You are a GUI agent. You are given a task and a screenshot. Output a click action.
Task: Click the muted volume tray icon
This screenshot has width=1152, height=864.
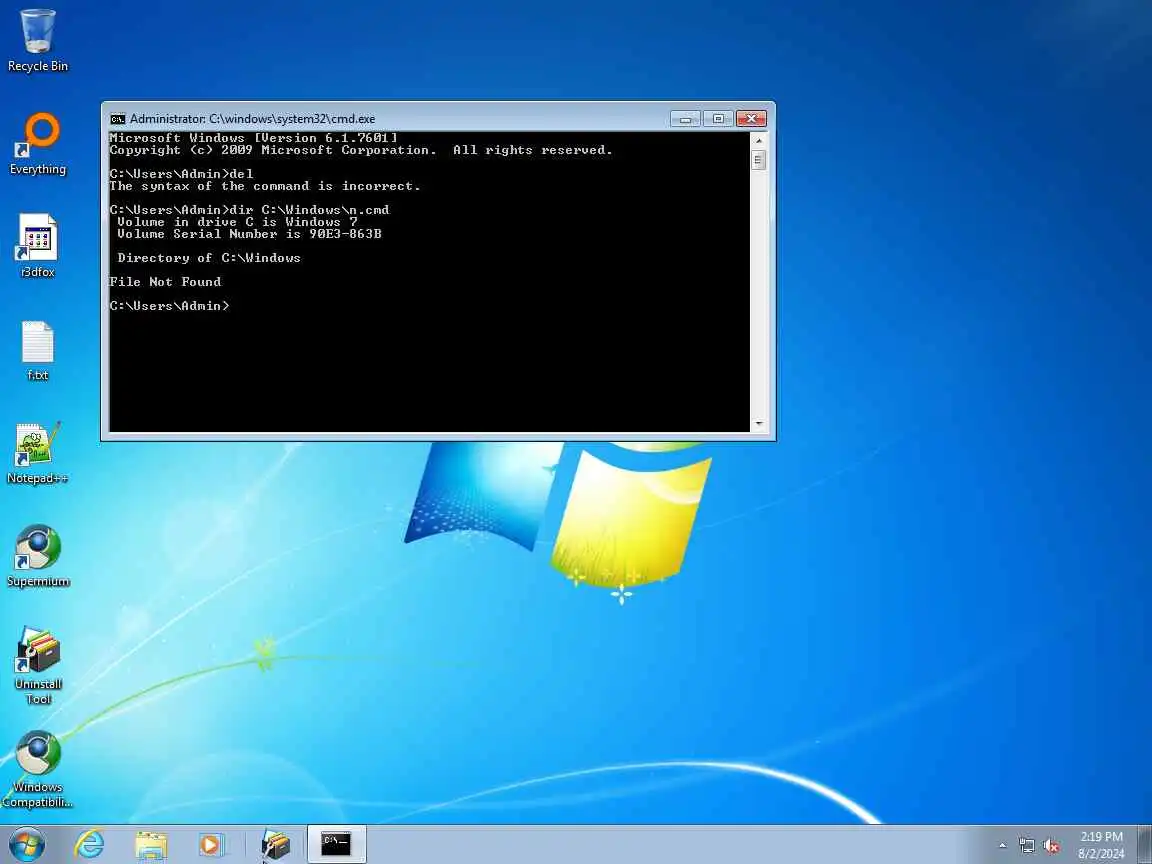tap(1051, 846)
